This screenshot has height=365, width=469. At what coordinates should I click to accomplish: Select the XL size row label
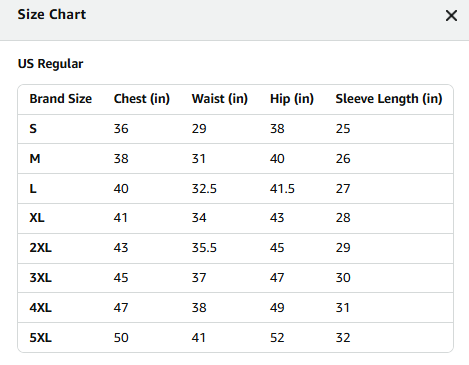[x=37, y=218]
